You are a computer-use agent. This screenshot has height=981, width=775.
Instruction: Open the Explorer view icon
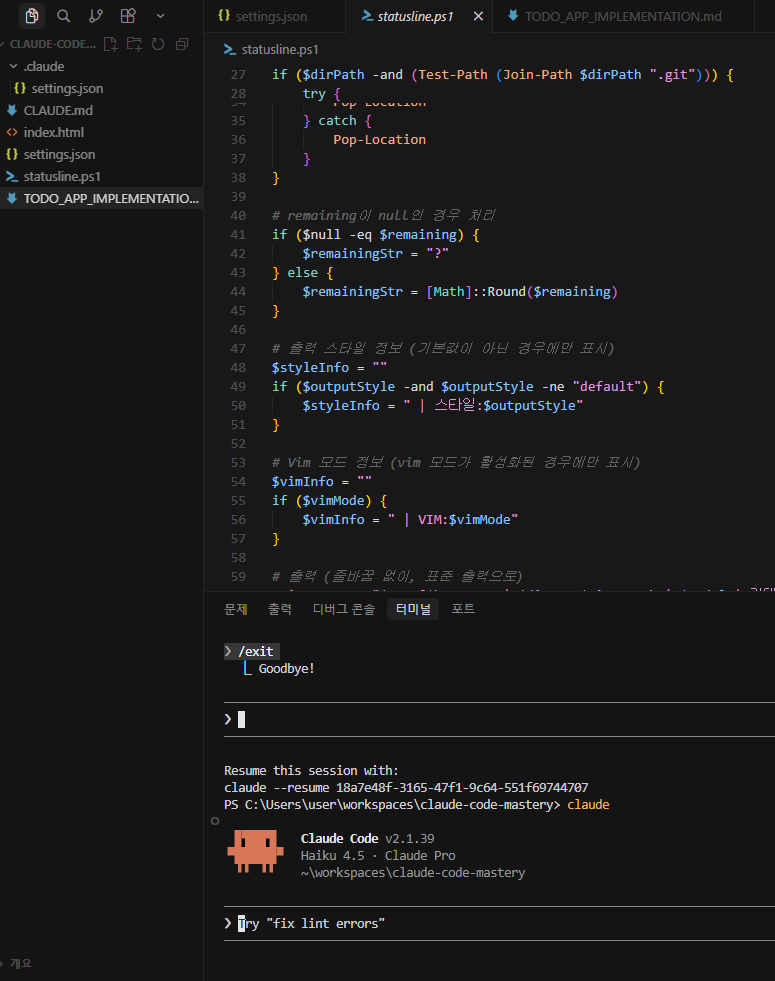(x=32, y=16)
